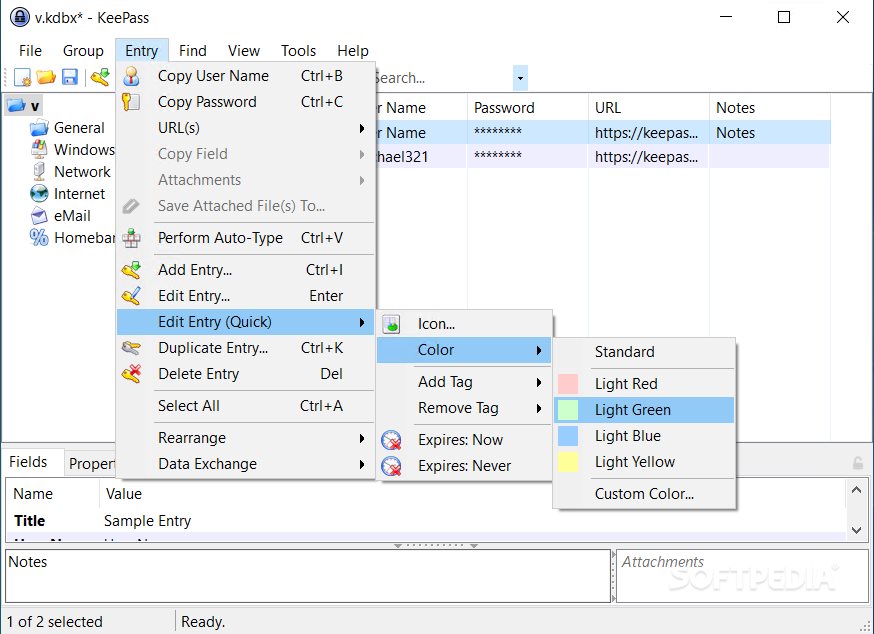Image resolution: width=874 pixels, height=634 pixels.
Task: Click the KeePass lock icon in title bar
Action: click(x=20, y=17)
